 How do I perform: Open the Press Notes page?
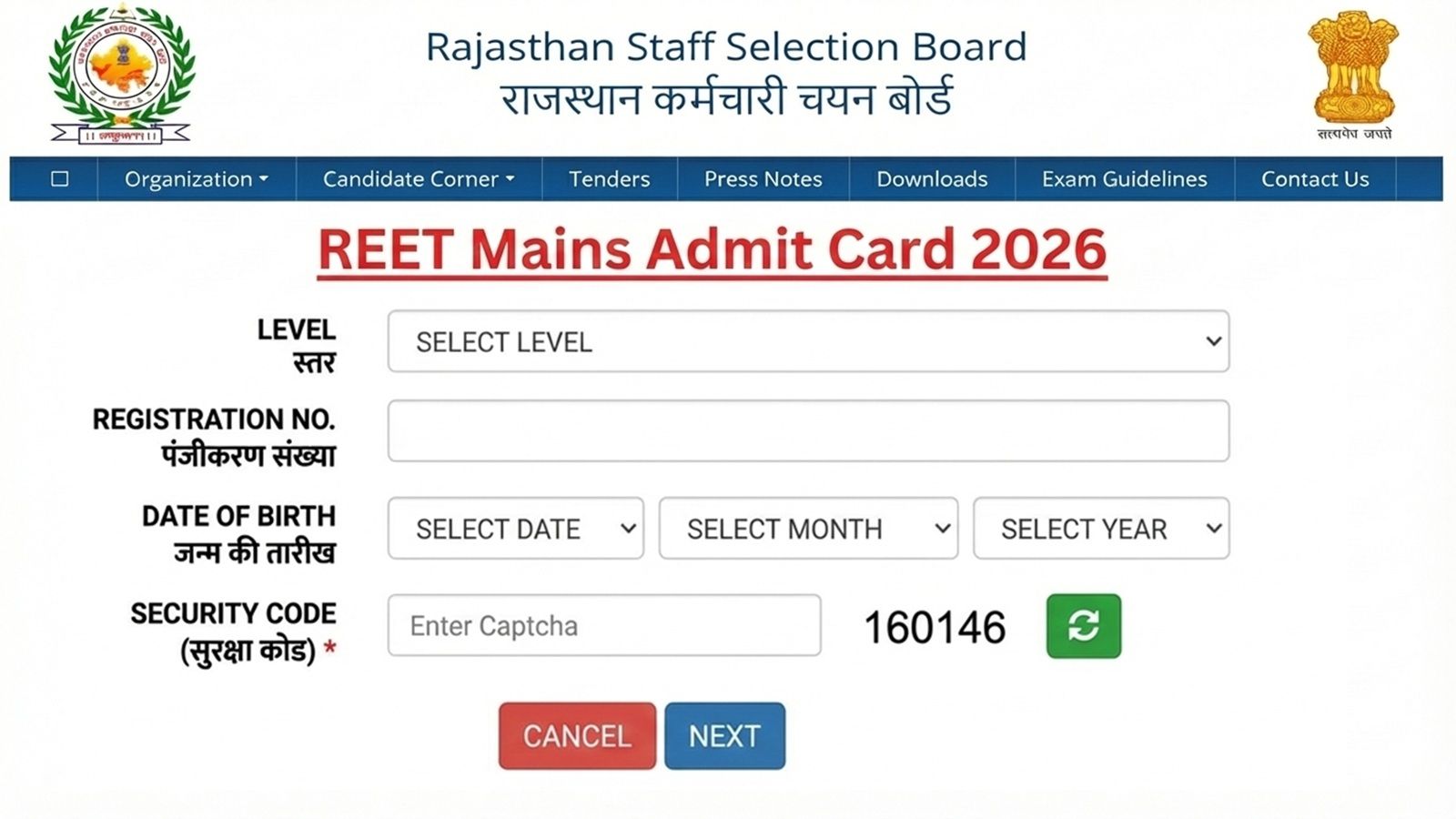click(763, 179)
